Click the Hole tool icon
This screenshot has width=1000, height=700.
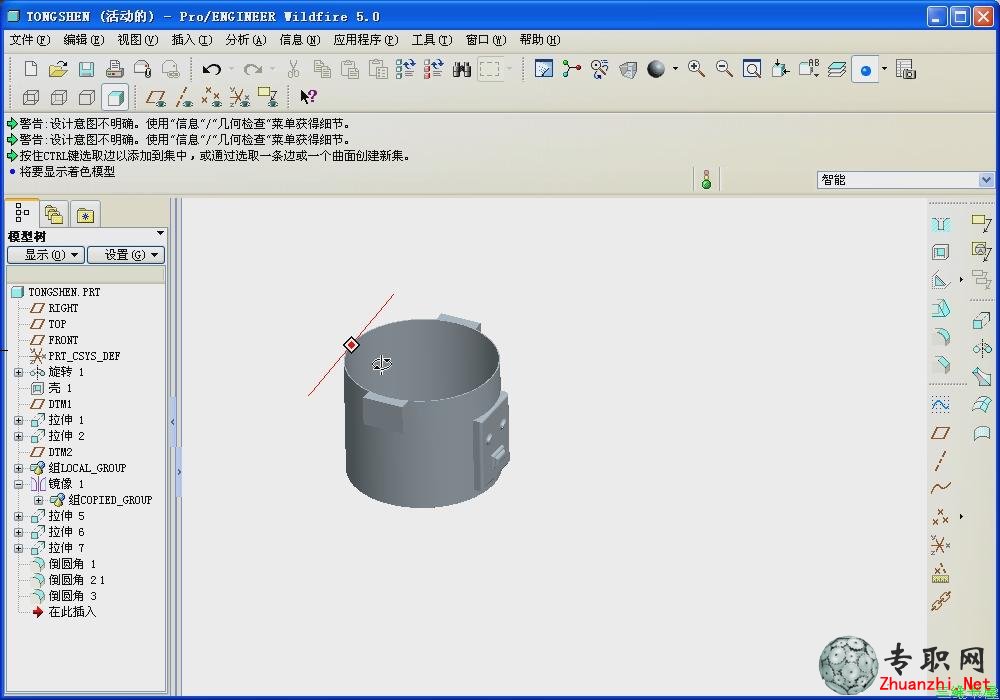coord(941,224)
